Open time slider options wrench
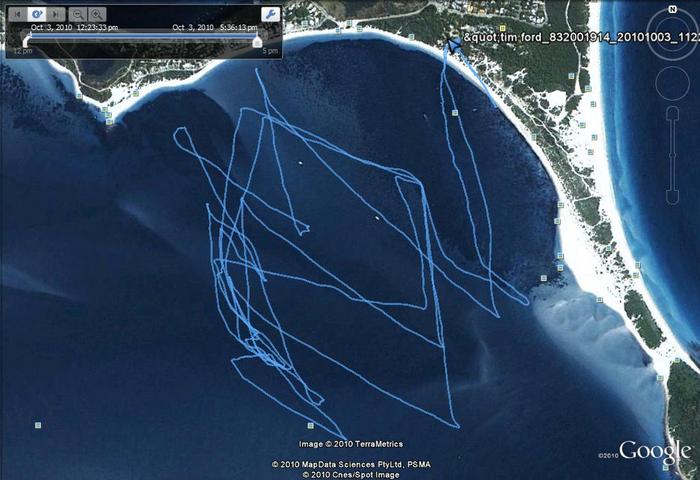Image resolution: width=700 pixels, height=480 pixels. (x=270, y=14)
